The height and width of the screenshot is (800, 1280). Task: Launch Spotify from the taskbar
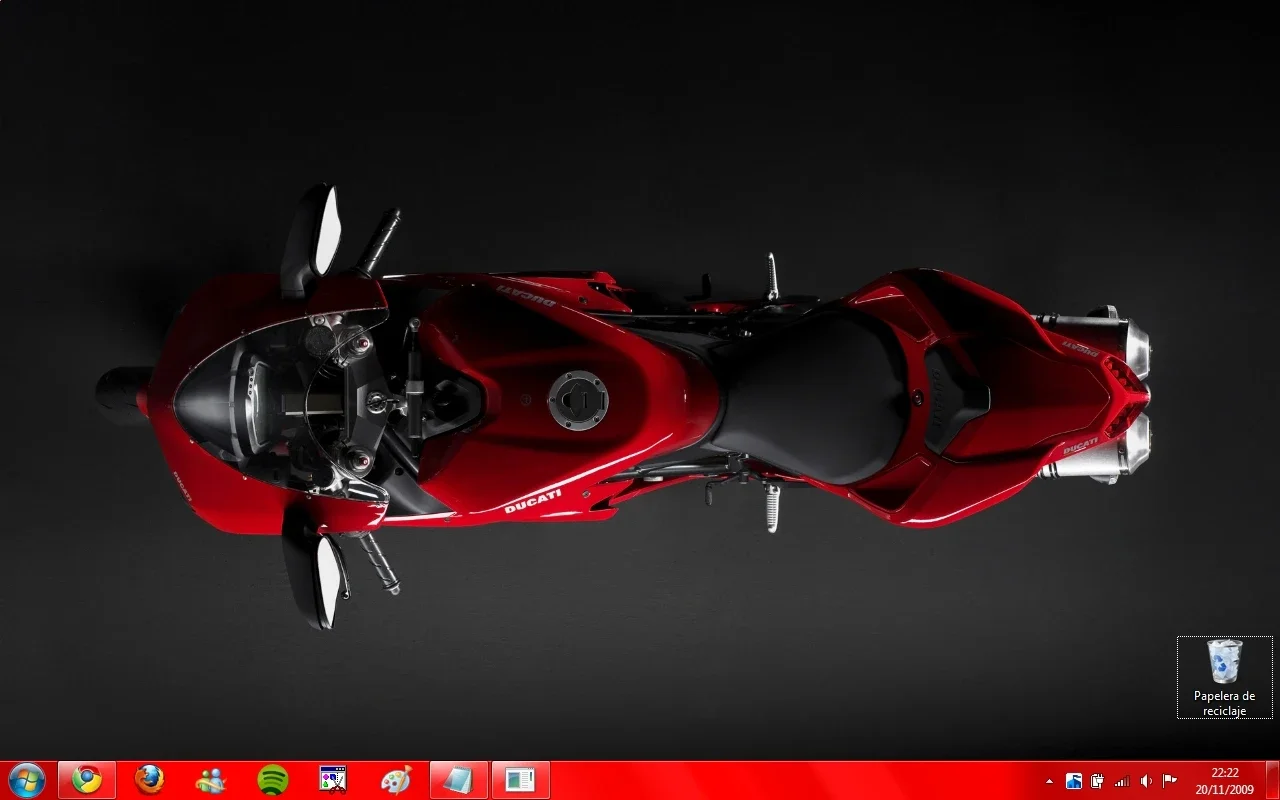click(273, 780)
